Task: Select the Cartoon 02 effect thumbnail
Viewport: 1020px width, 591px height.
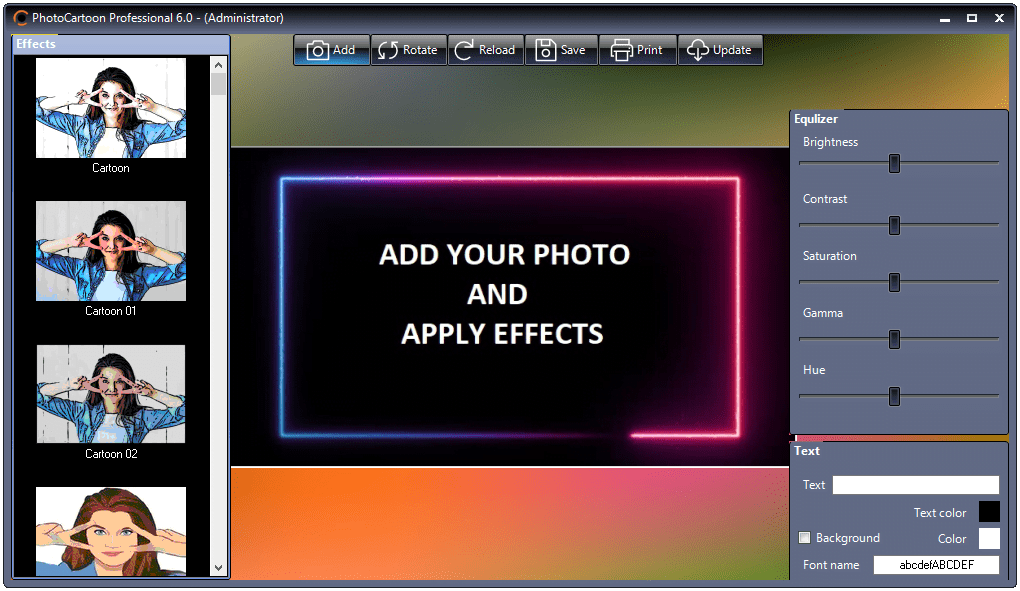Action: click(111, 394)
